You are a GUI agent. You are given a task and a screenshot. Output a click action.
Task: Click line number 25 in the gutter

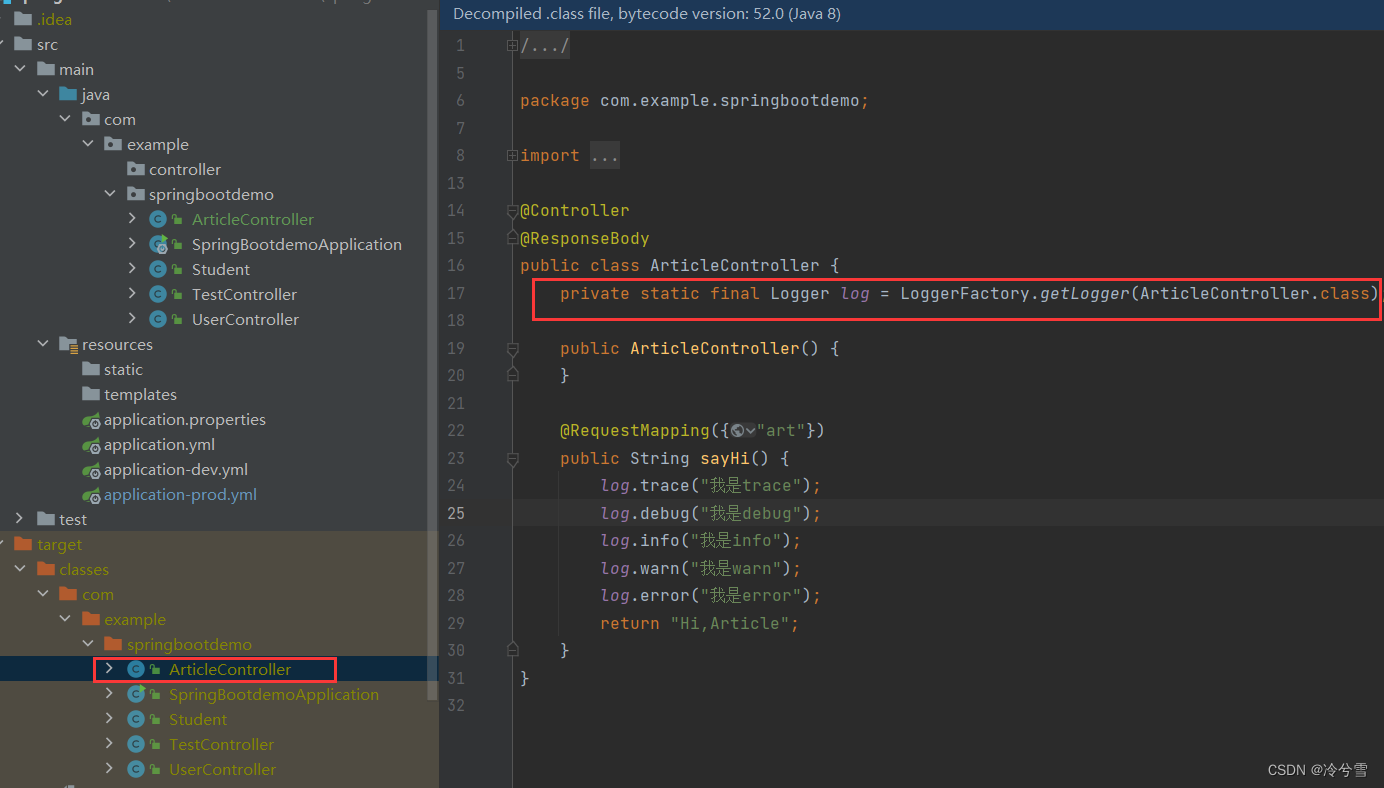click(456, 513)
